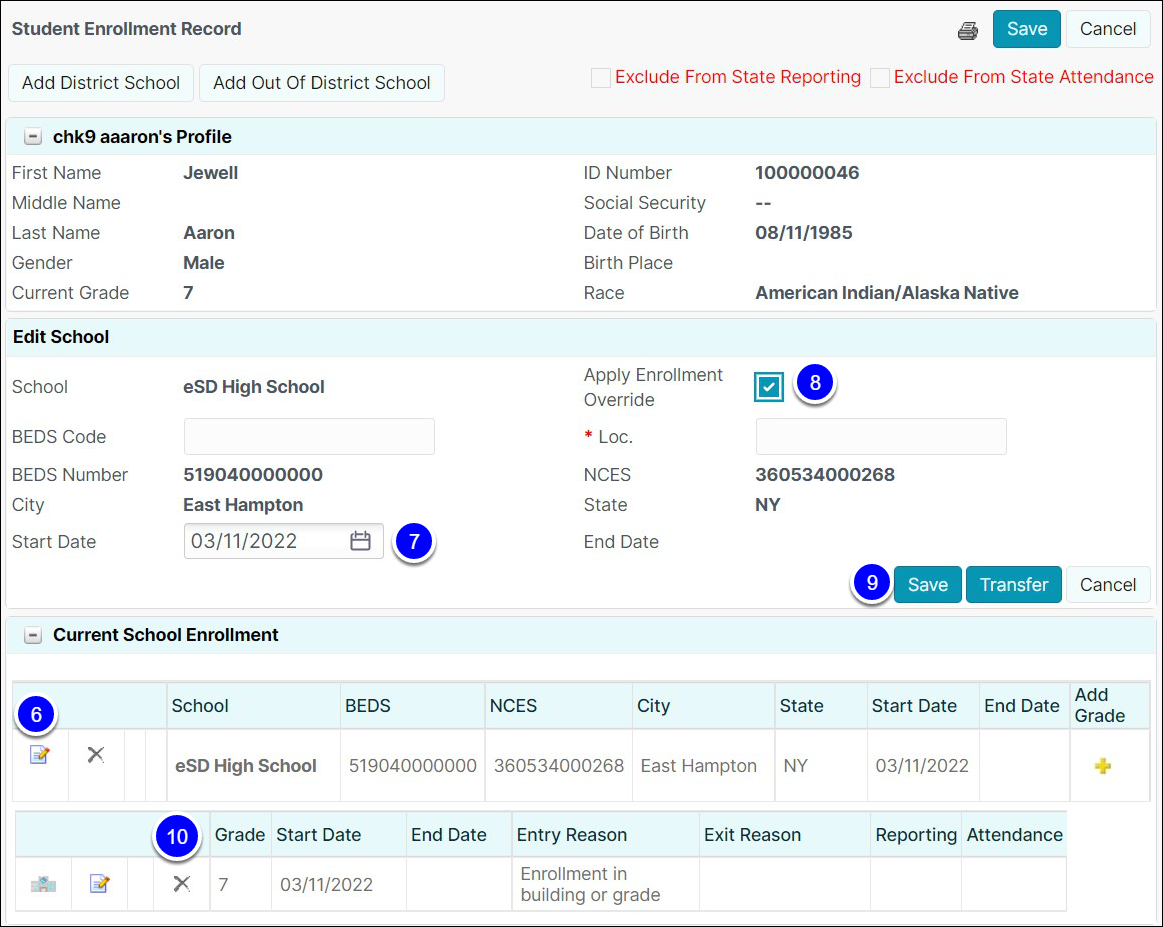Click Race value American Indian/Alaska Native
The height and width of the screenshot is (927, 1163).
click(886, 293)
